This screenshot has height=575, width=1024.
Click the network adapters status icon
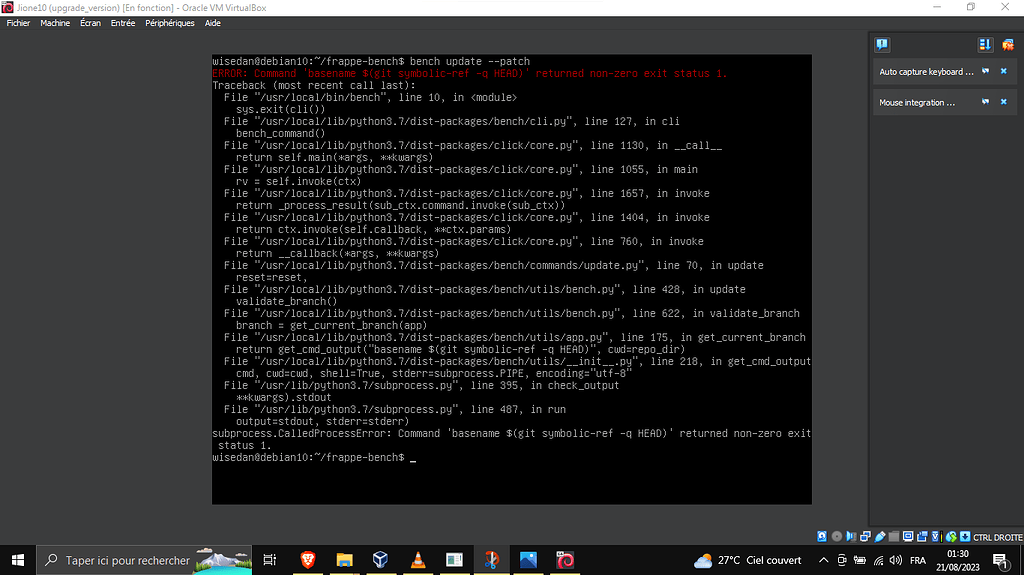coord(865,536)
